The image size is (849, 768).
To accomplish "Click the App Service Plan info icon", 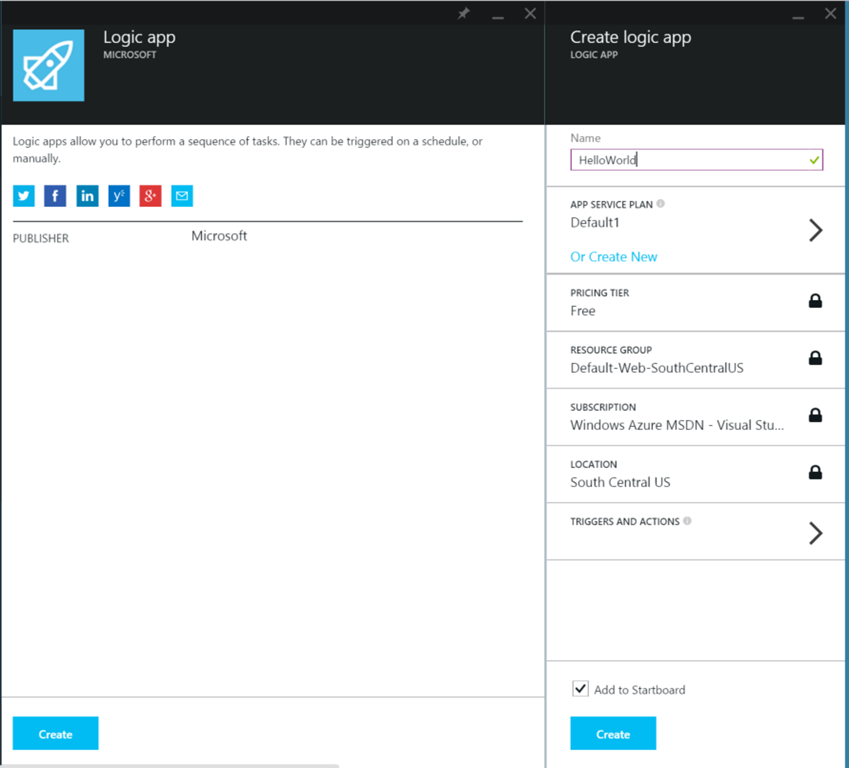I will 661,204.
